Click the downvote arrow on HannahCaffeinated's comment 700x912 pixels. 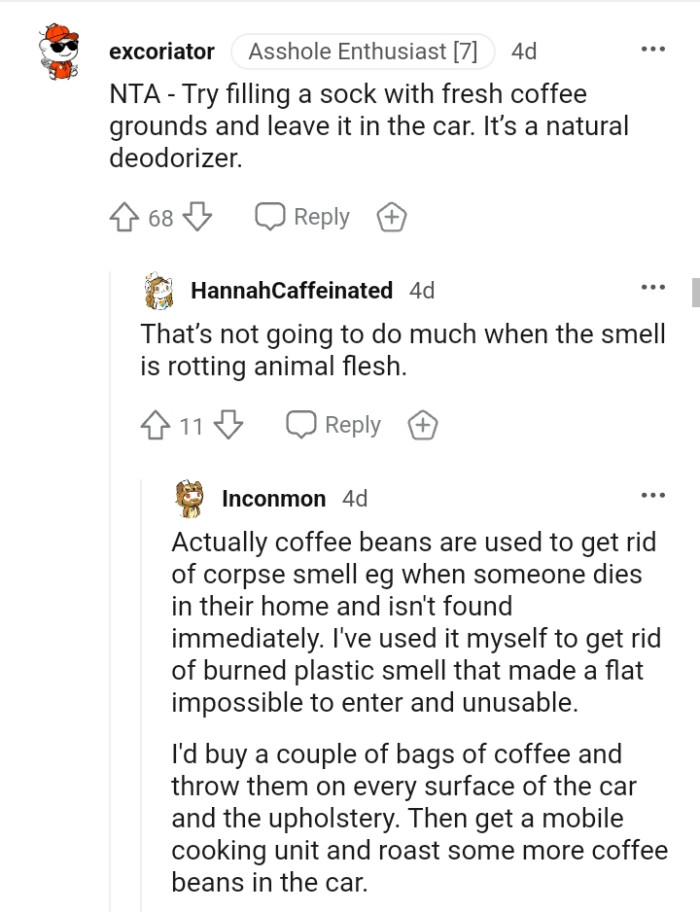tap(226, 424)
